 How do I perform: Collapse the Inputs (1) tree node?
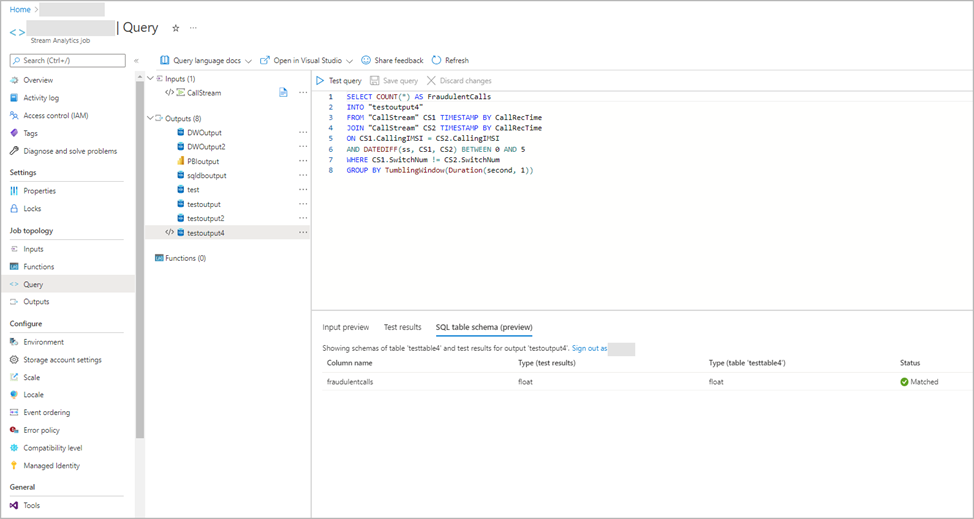tap(150, 79)
